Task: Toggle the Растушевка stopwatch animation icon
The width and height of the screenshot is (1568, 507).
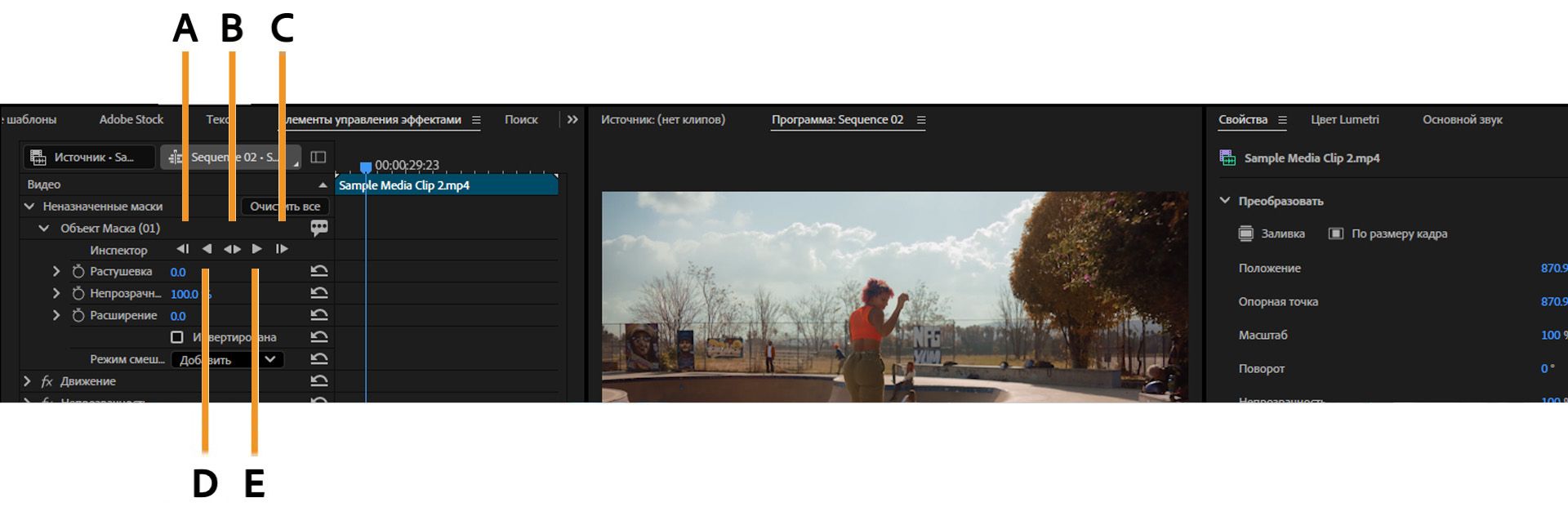Action: [78, 271]
